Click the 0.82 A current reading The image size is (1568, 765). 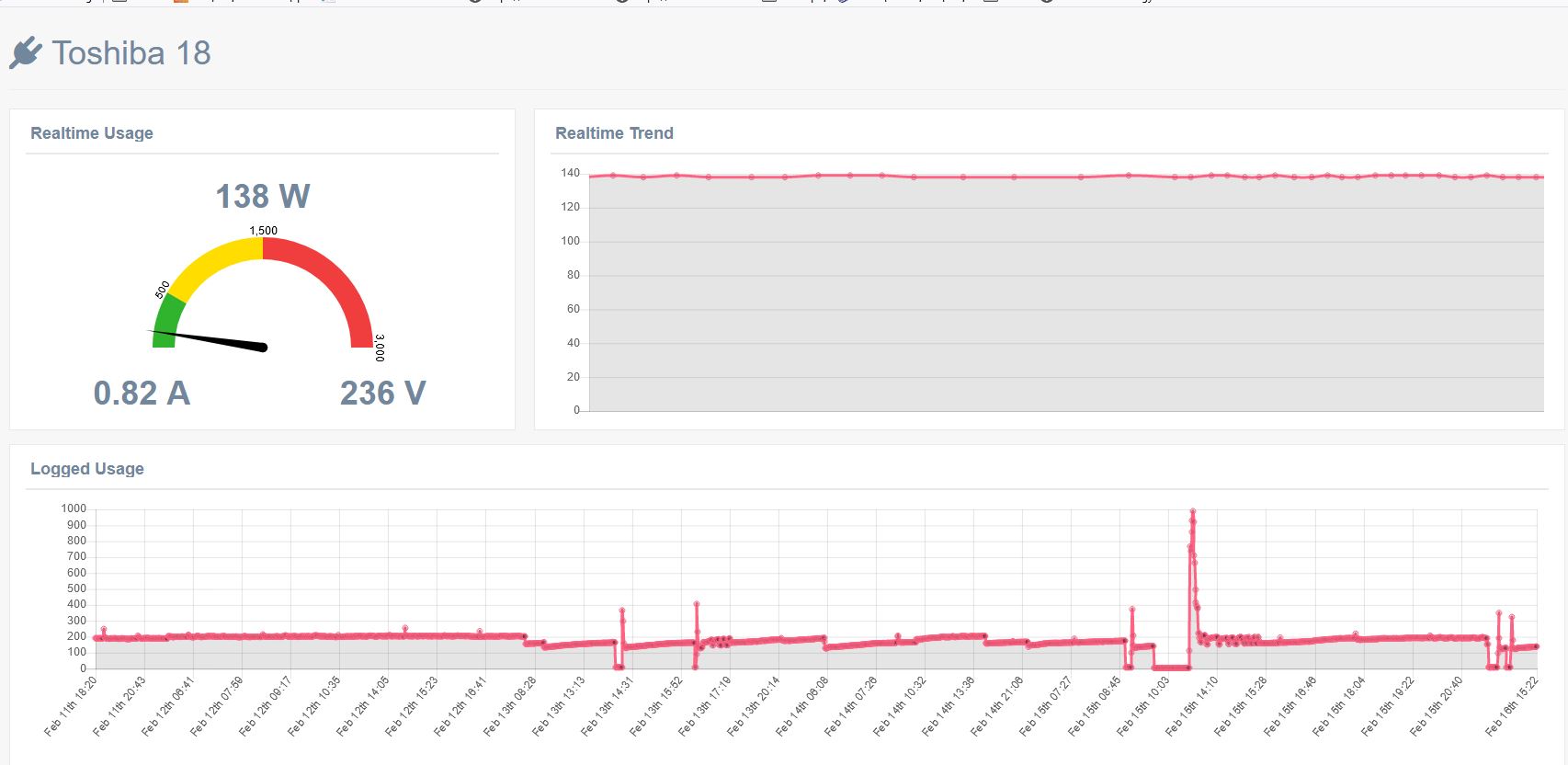tap(142, 393)
